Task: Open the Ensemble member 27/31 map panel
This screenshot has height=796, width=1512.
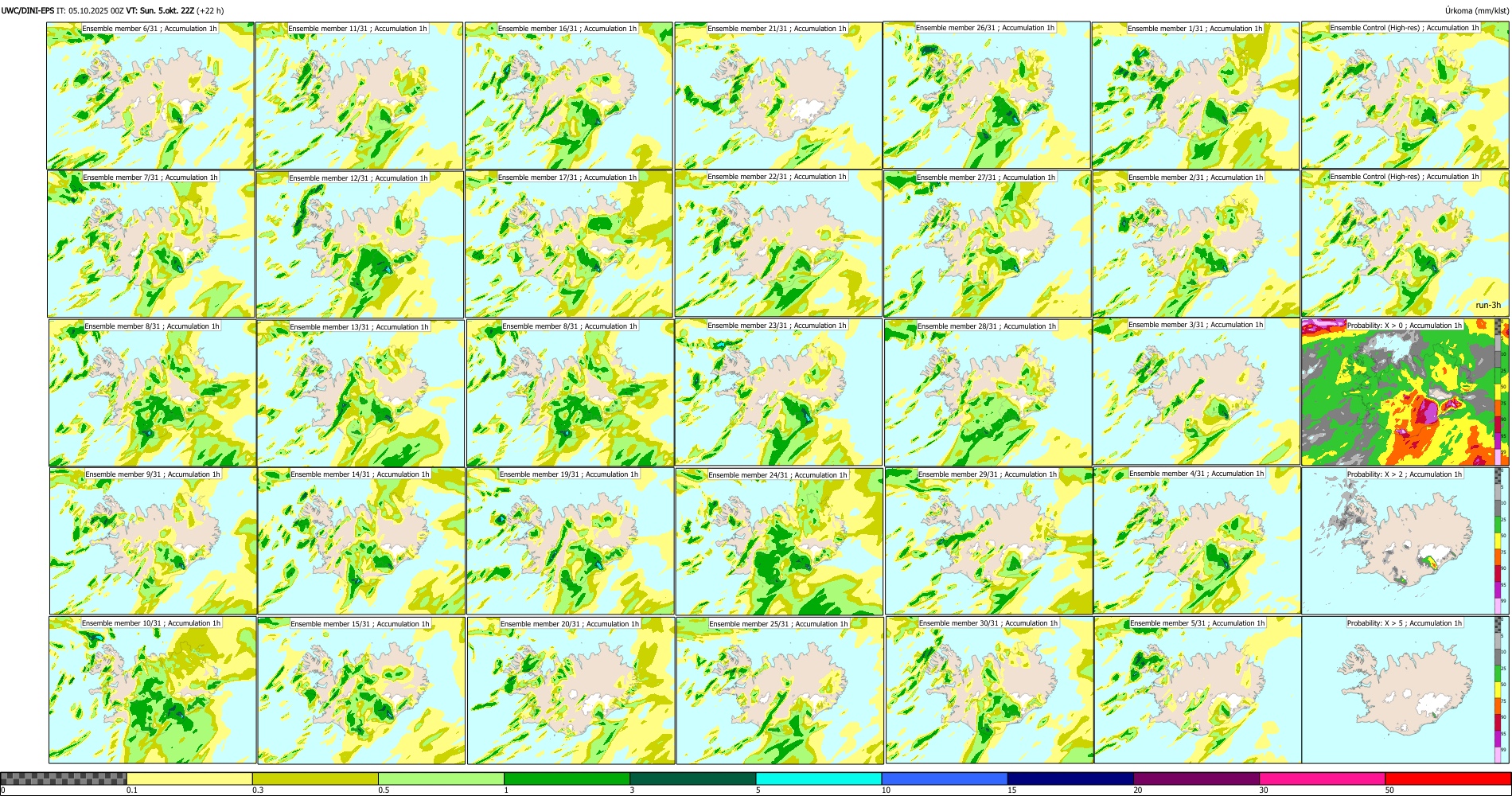Action: coord(987,244)
